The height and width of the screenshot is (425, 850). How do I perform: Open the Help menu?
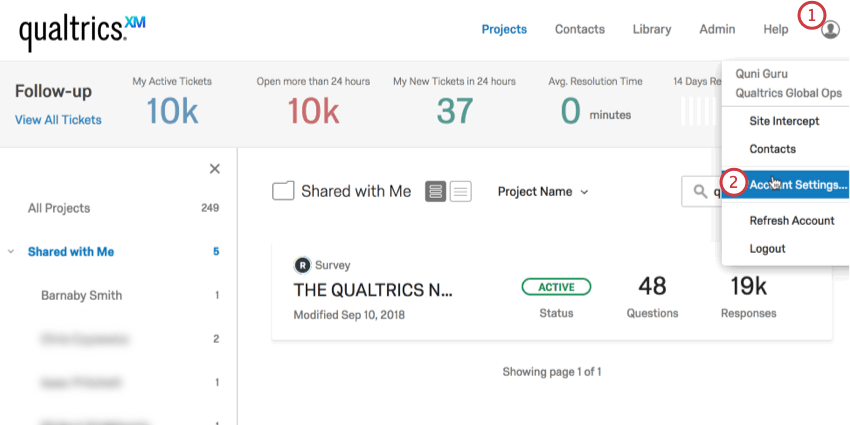[776, 29]
